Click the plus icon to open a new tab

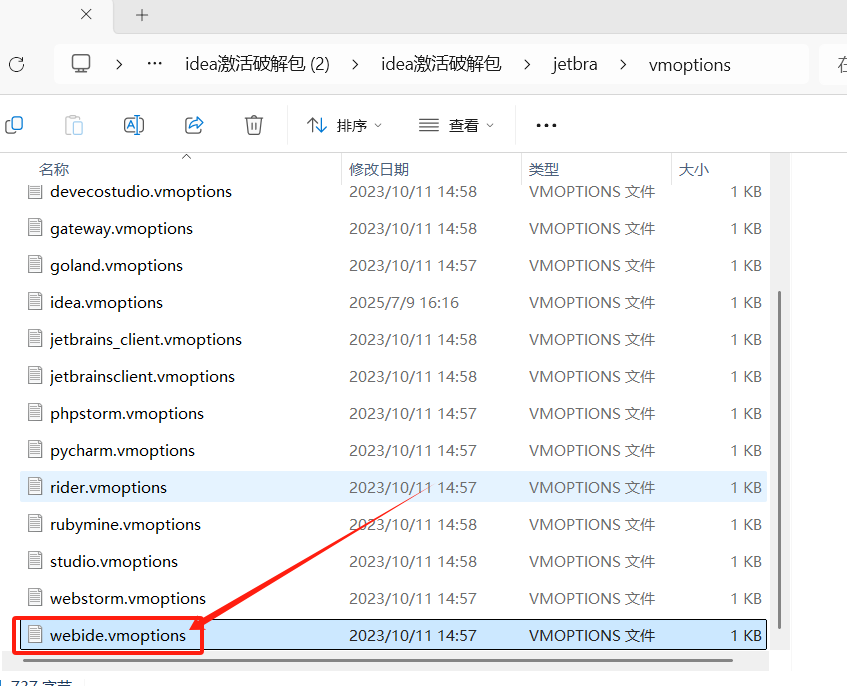[140, 15]
